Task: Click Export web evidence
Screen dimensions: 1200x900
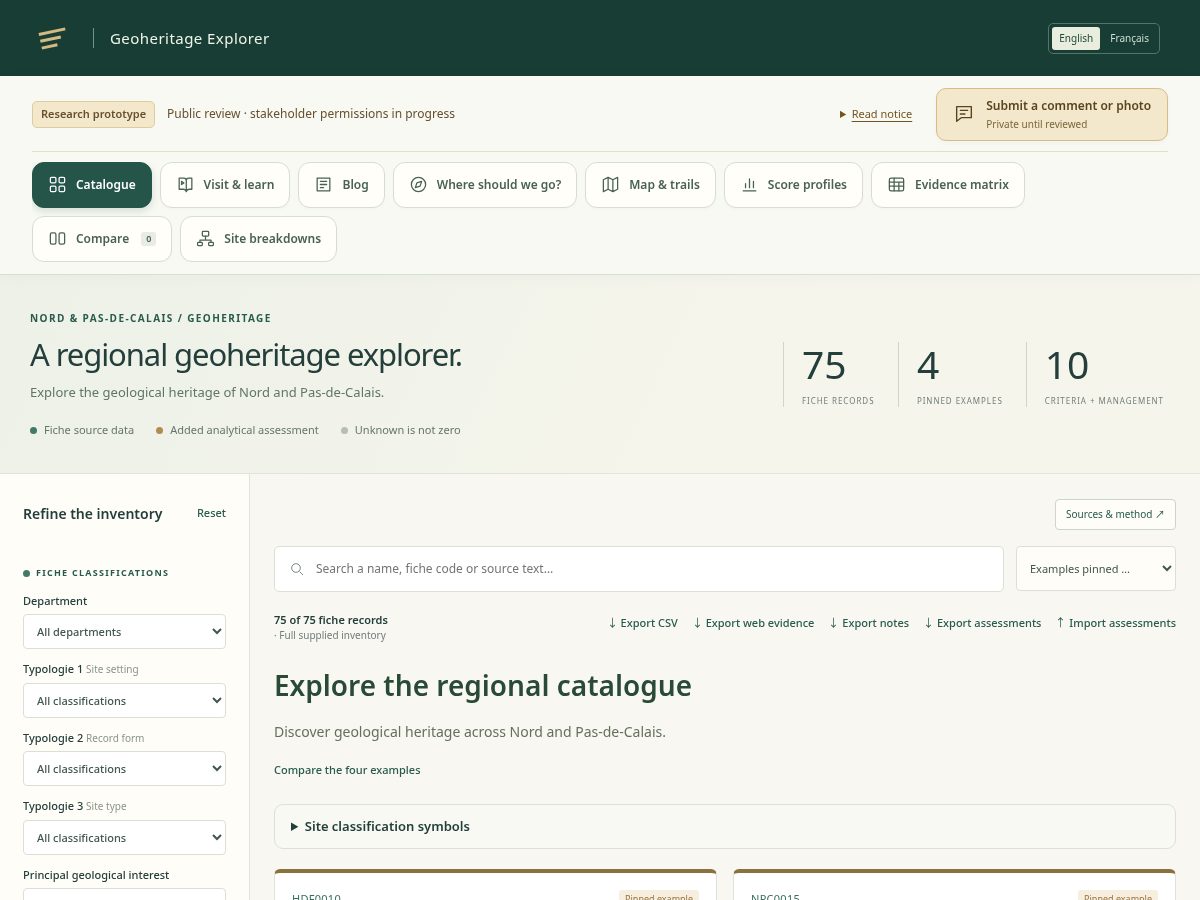Action: point(753,623)
